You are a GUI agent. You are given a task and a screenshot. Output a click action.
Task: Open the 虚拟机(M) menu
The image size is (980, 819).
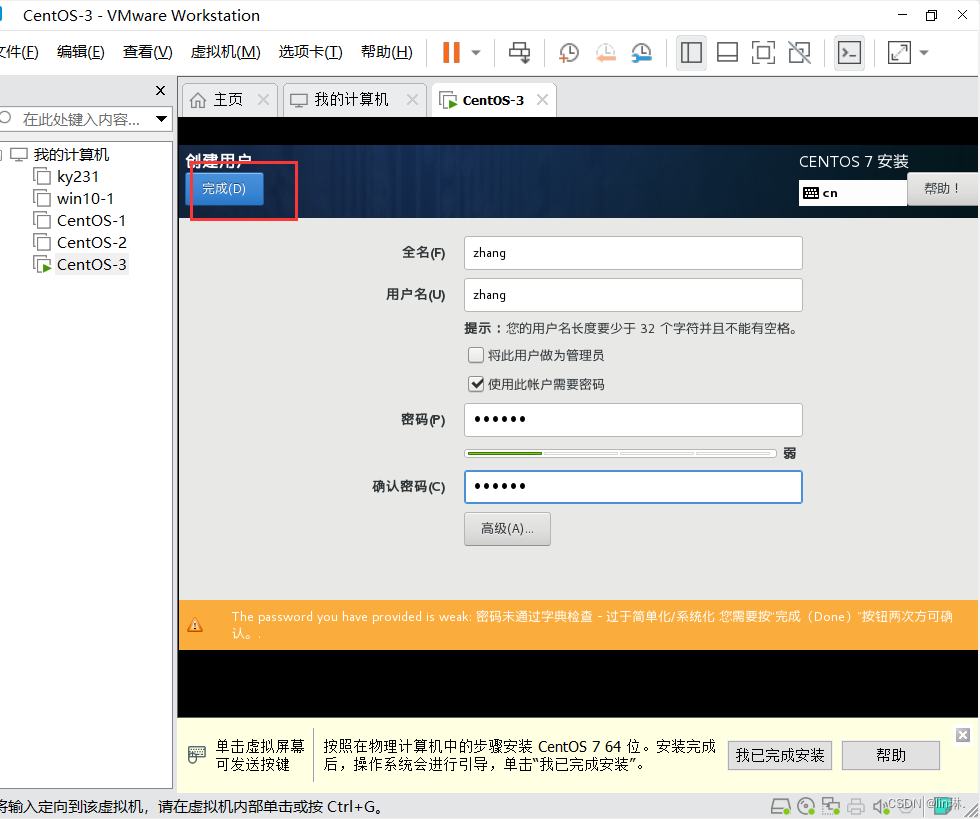(226, 52)
